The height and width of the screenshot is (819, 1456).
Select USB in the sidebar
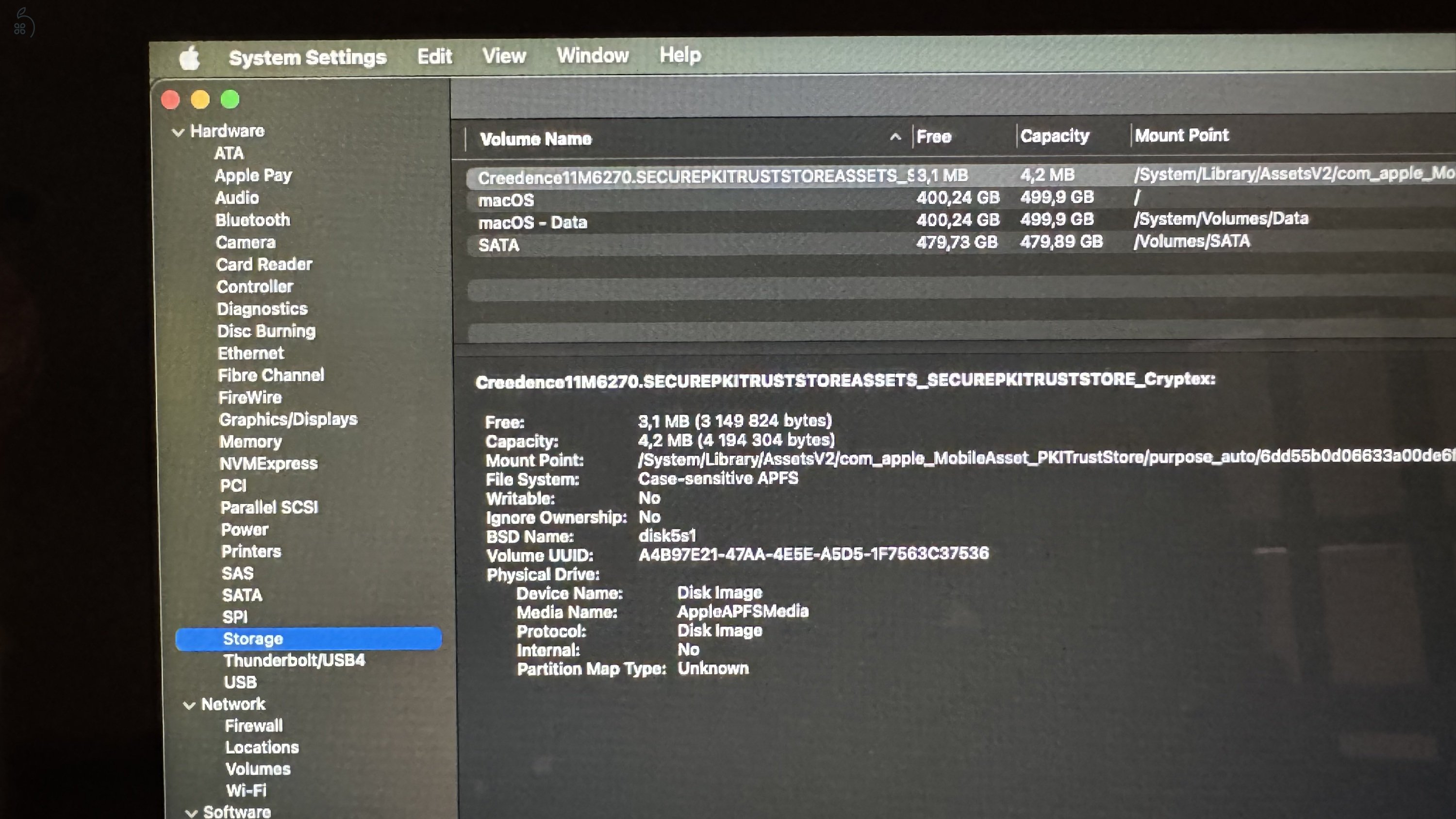click(240, 683)
